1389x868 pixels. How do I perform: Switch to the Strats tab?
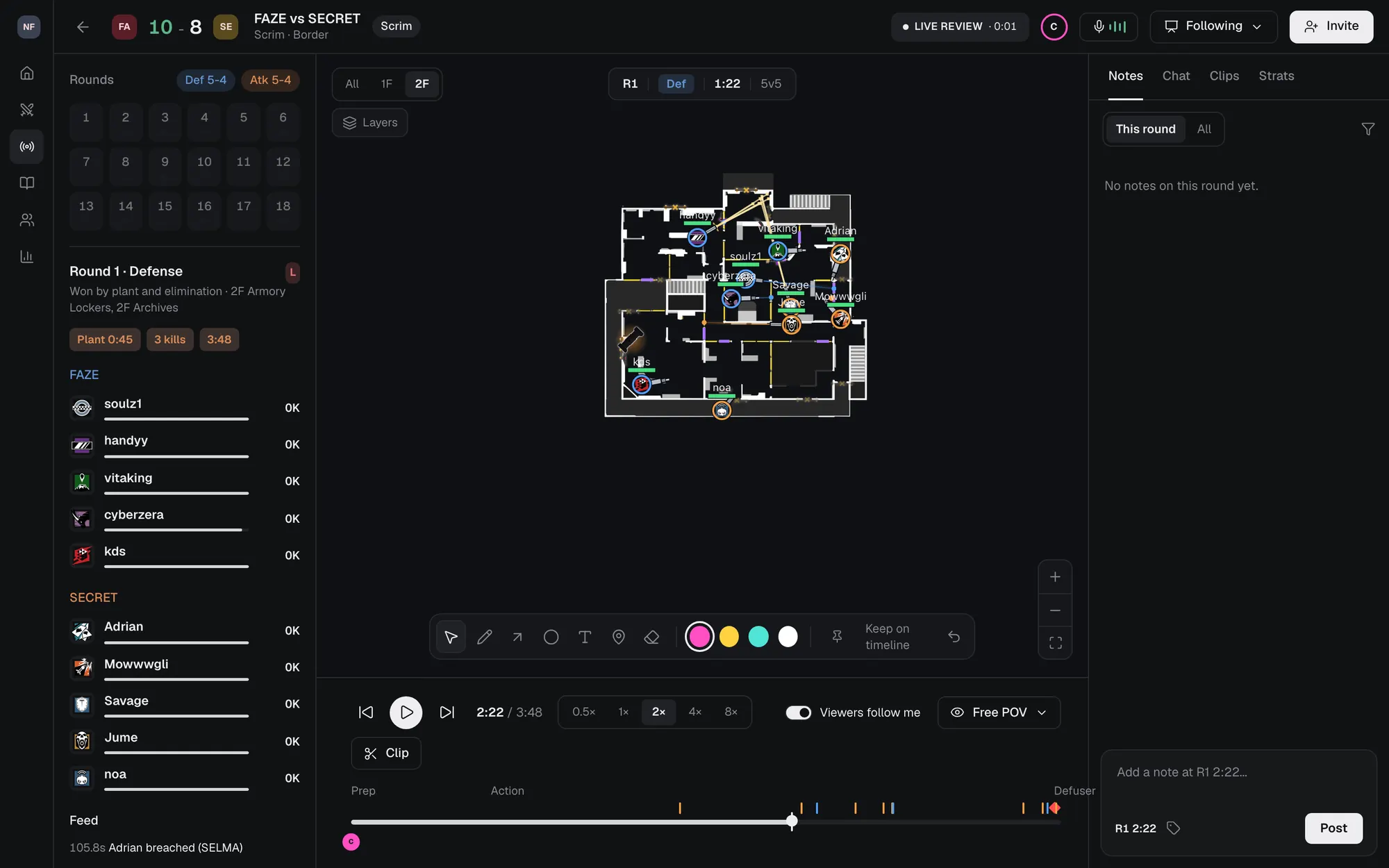pos(1276,76)
